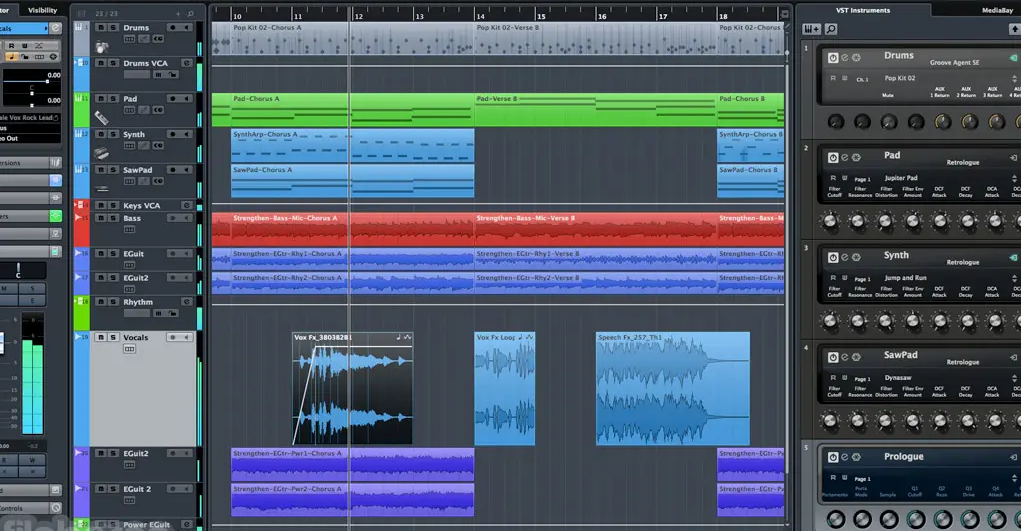
Task: Select the Vox Fx_38038281 audio clip
Action: point(352,389)
